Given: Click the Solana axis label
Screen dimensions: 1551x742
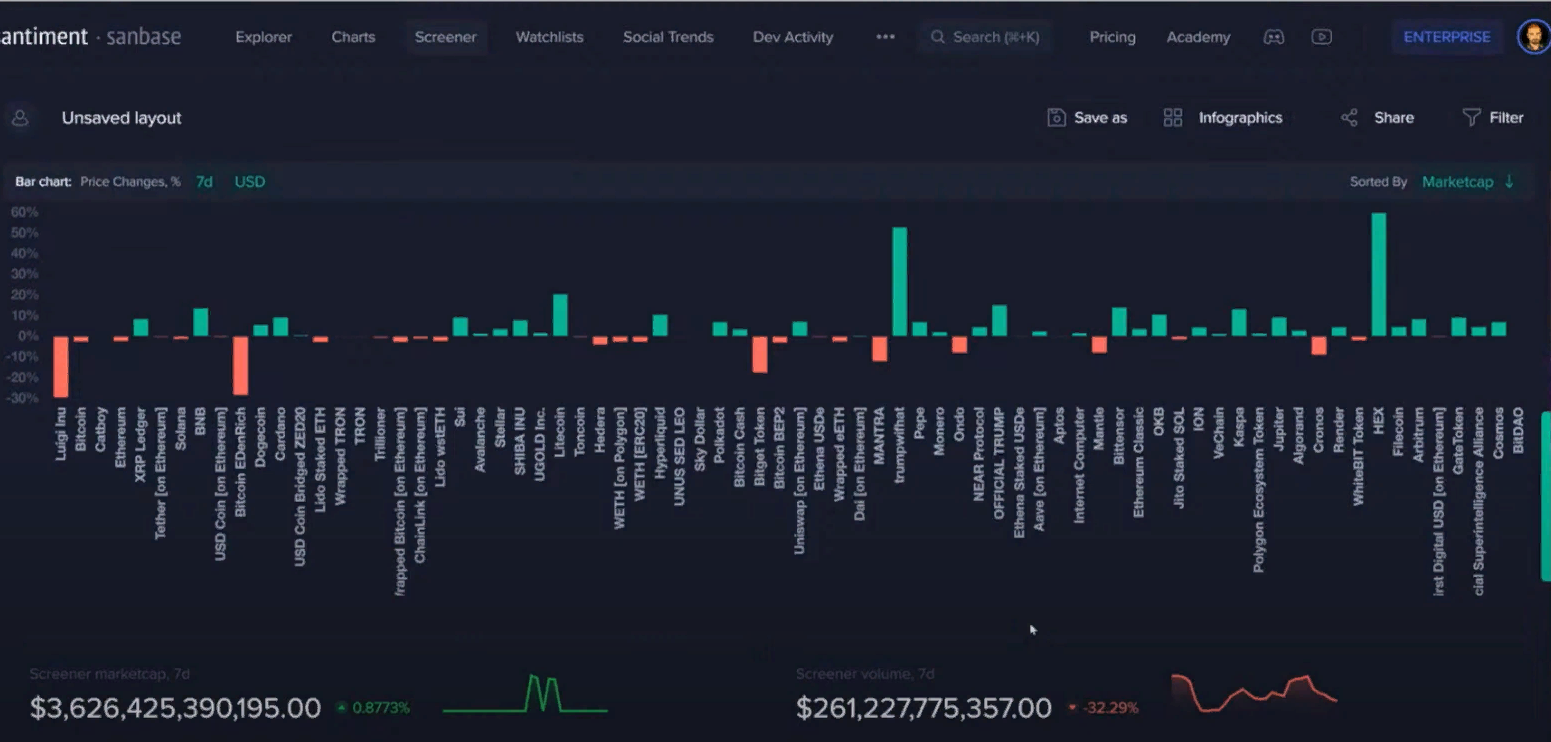Looking at the screenshot, I should point(180,428).
